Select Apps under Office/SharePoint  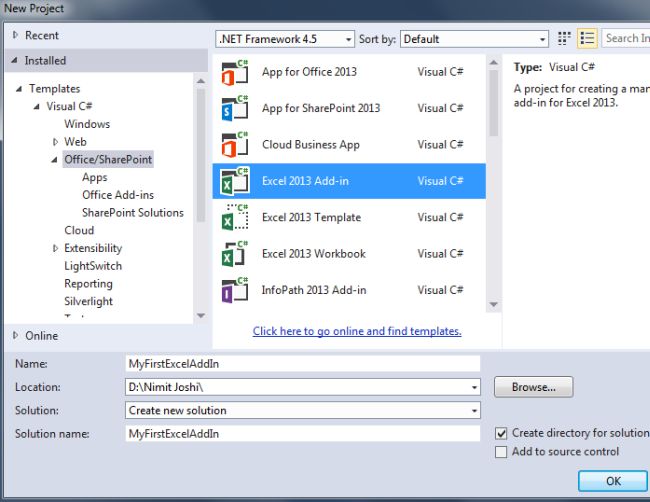[x=95, y=177]
